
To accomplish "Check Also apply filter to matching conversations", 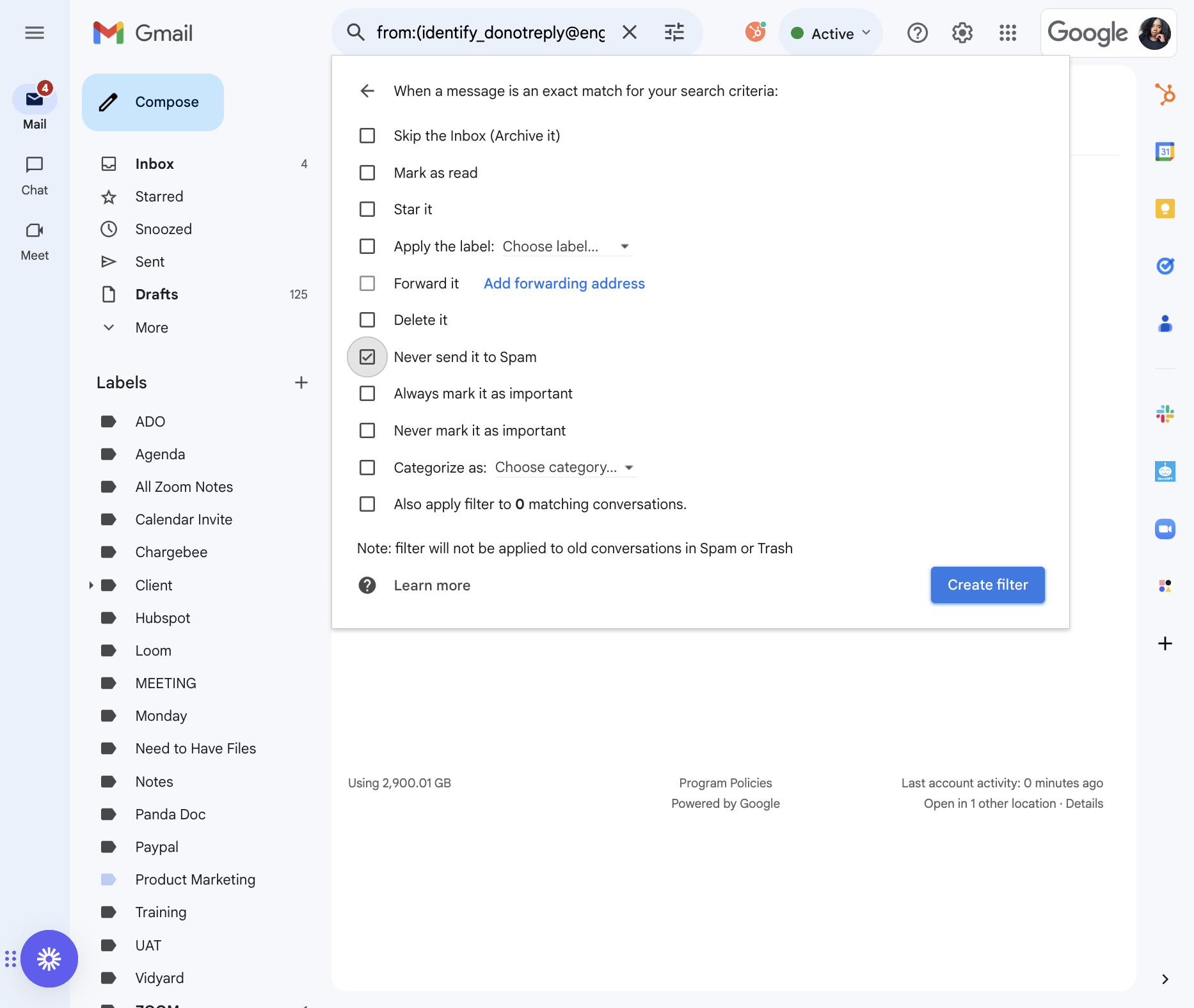I will point(367,504).
